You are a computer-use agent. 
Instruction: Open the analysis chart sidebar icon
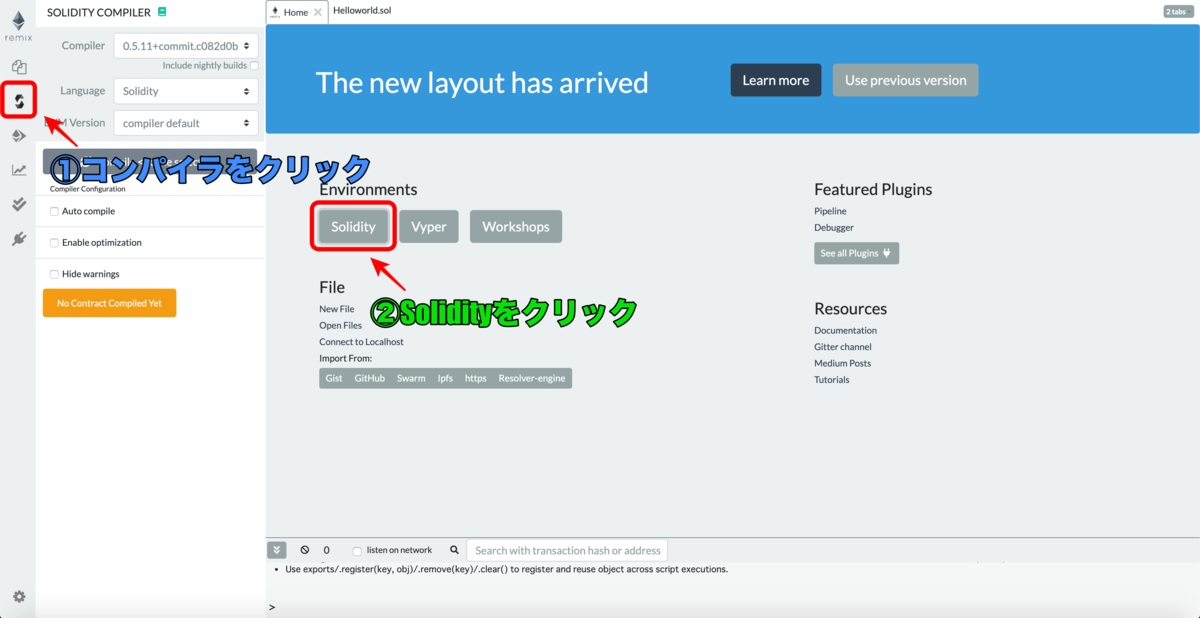pyautogui.click(x=19, y=170)
